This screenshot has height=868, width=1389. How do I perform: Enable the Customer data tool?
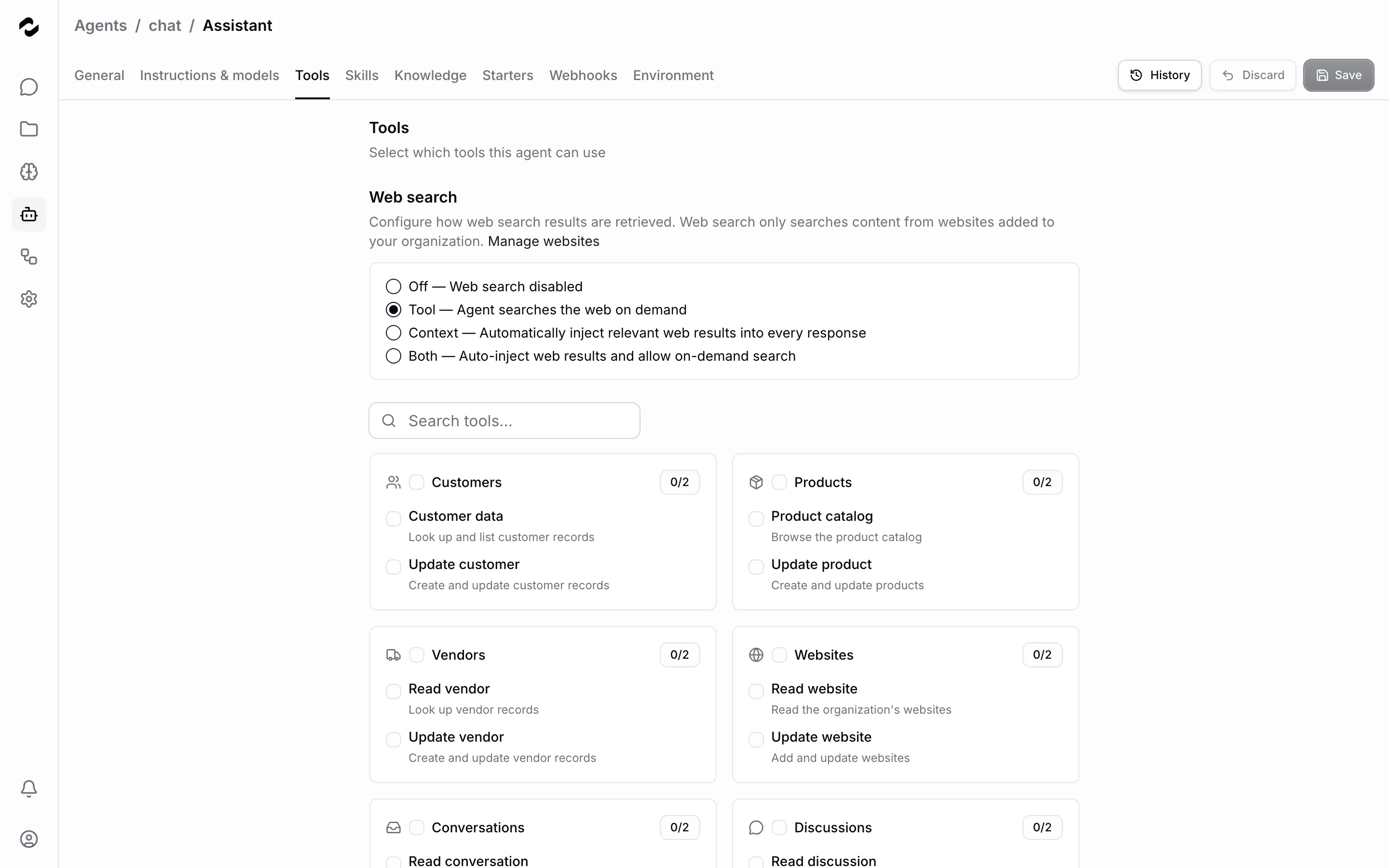coord(393,519)
